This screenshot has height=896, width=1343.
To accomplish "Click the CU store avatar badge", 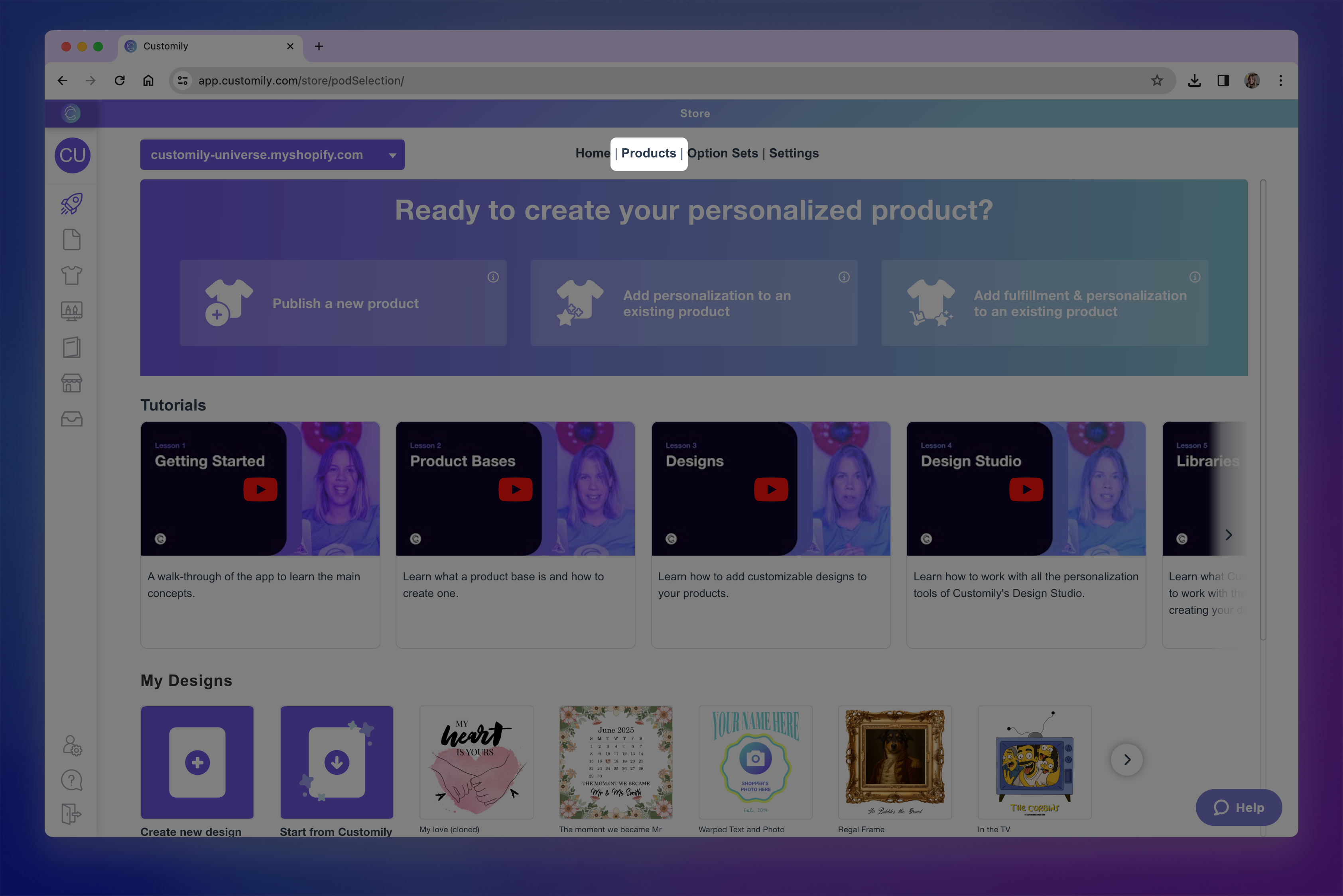I will 72,155.
